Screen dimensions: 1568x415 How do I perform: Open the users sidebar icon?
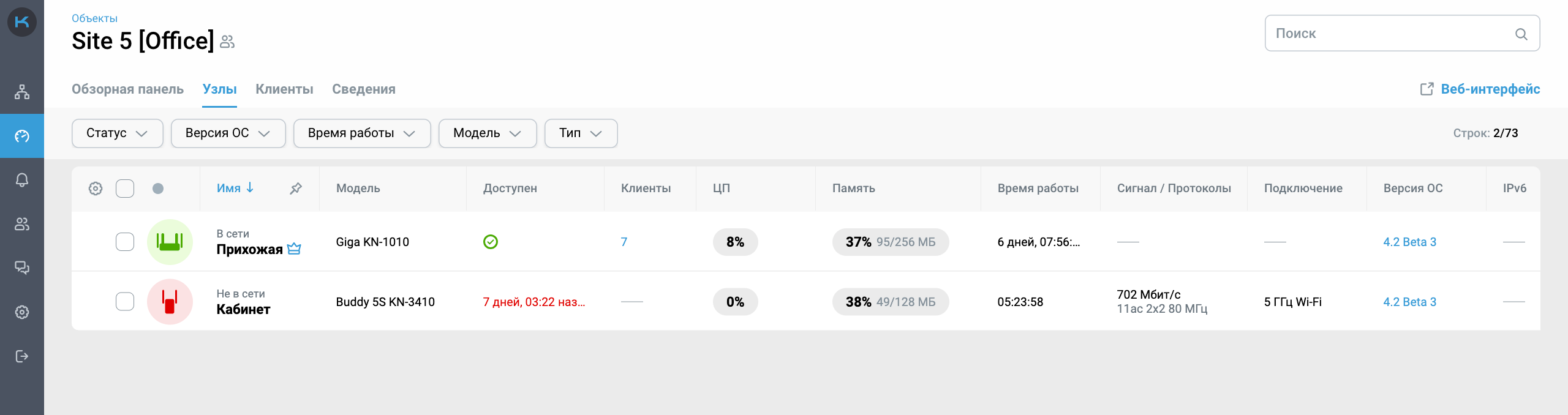pos(22,224)
